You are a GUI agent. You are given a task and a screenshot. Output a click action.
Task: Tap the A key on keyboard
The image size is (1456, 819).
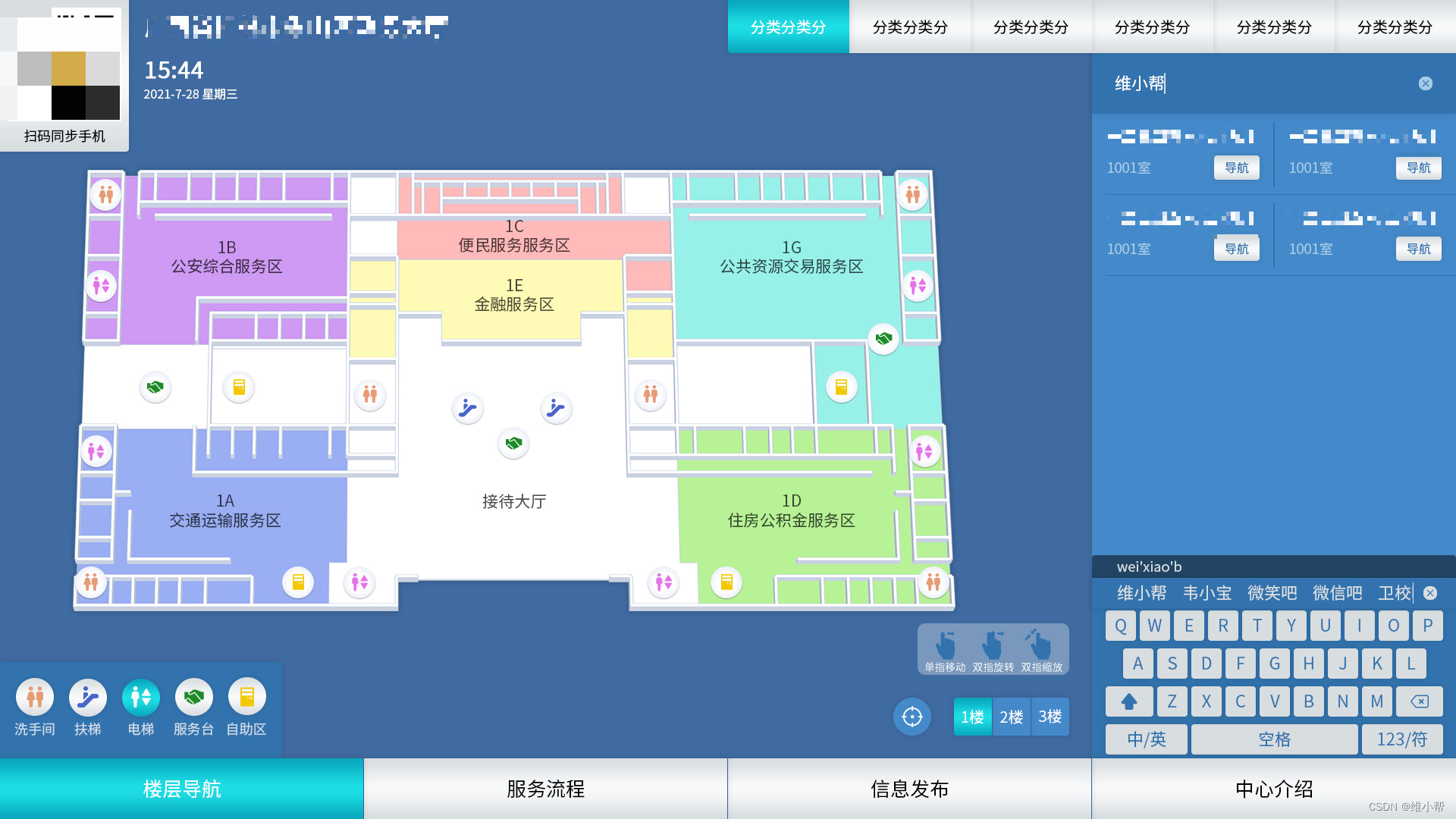pyautogui.click(x=1138, y=664)
